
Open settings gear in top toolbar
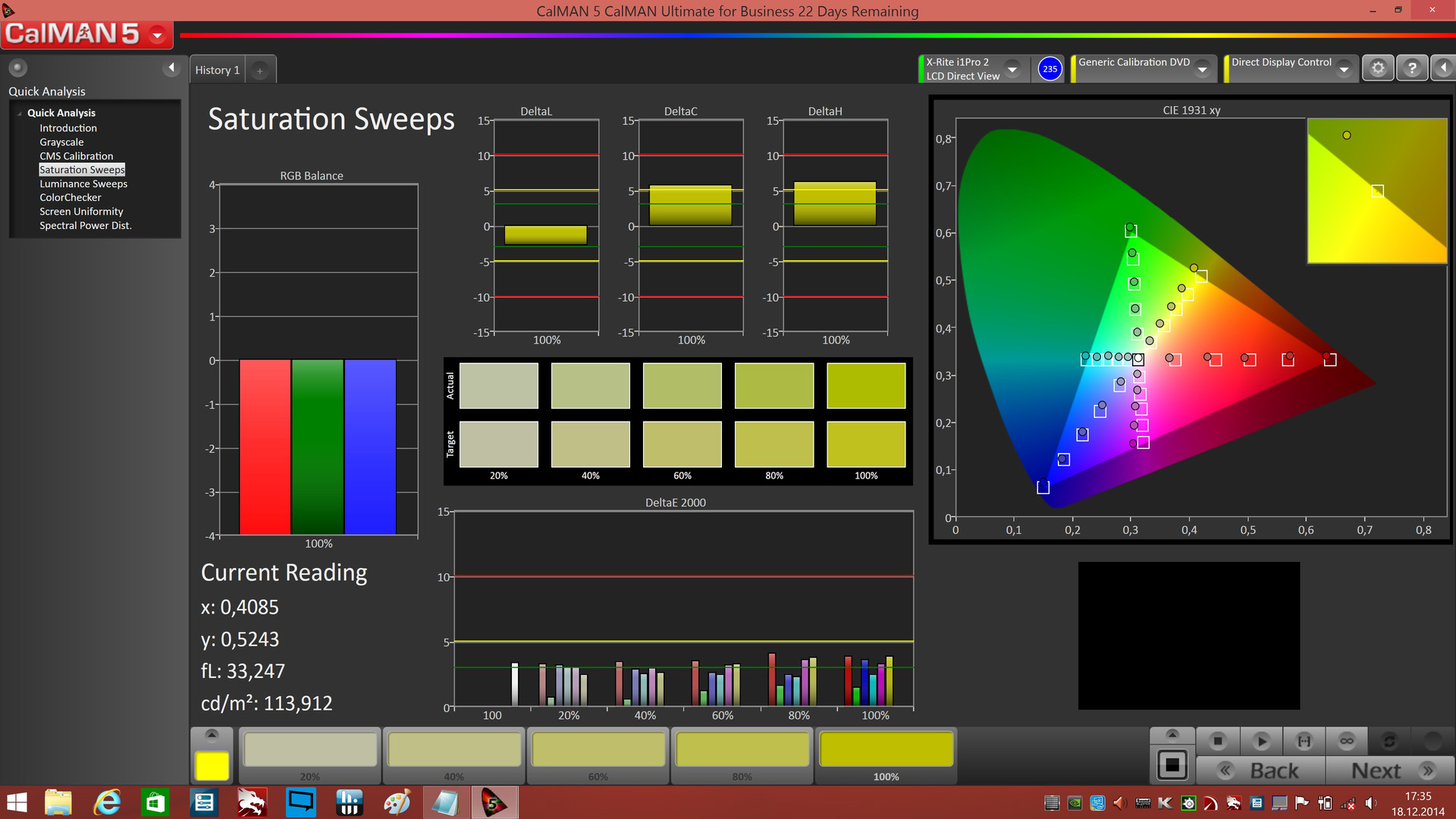tap(1378, 68)
